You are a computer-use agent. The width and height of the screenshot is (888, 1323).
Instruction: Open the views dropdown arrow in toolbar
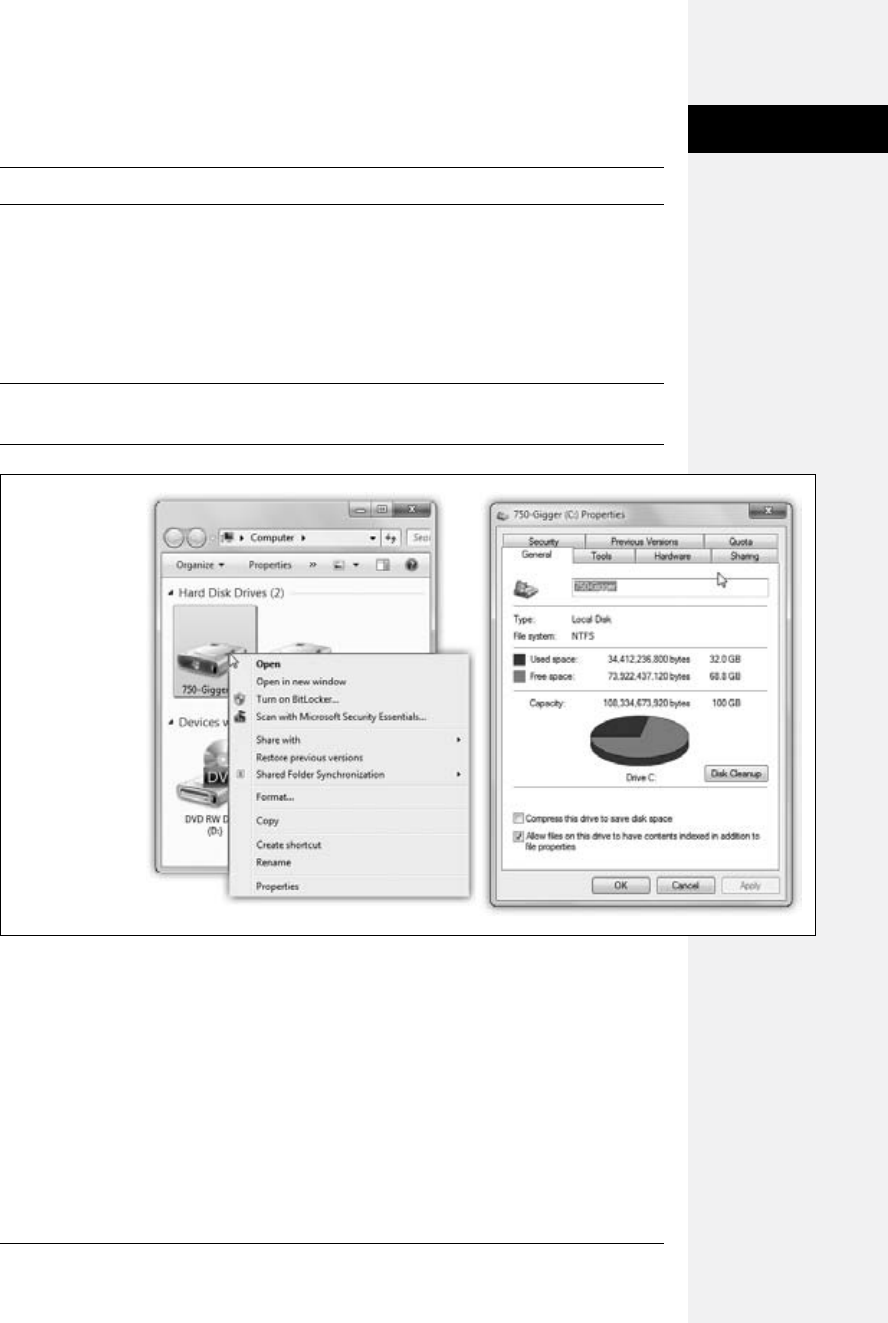[x=356, y=565]
